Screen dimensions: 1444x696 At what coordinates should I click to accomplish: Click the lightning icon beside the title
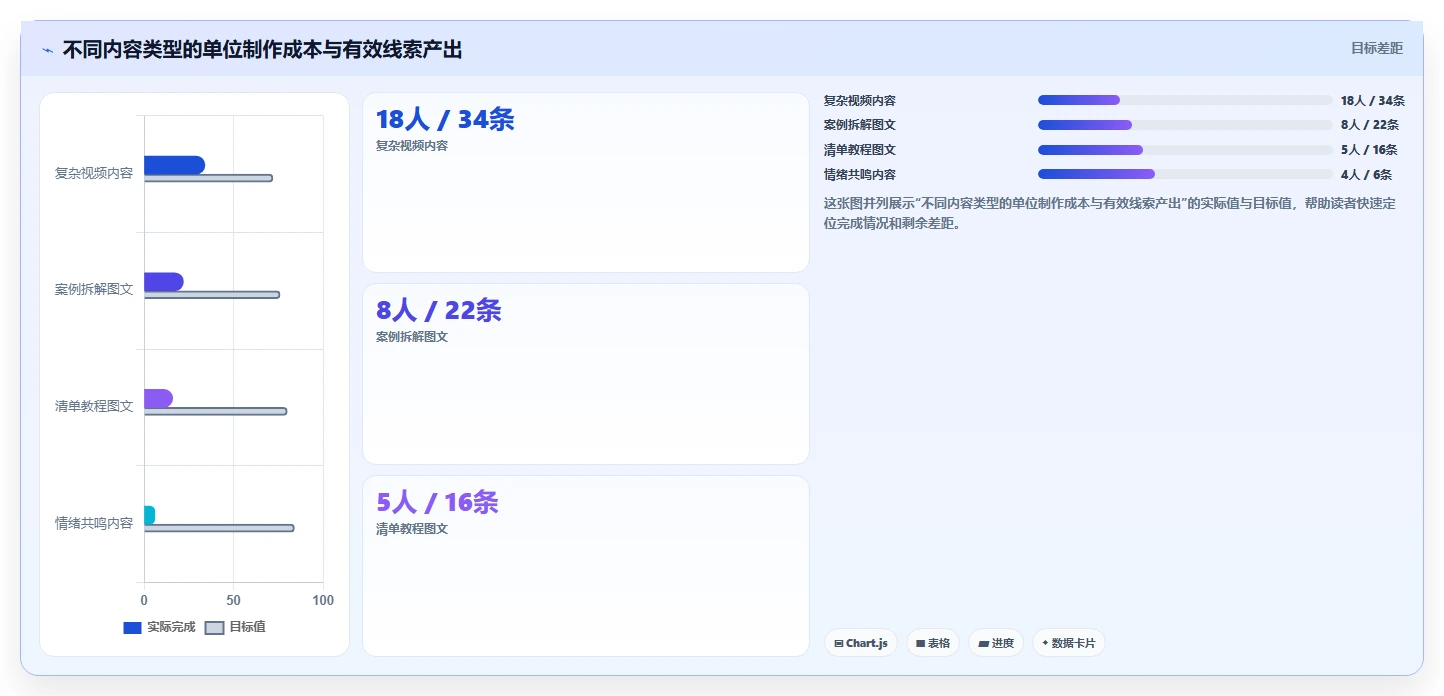[x=47, y=50]
